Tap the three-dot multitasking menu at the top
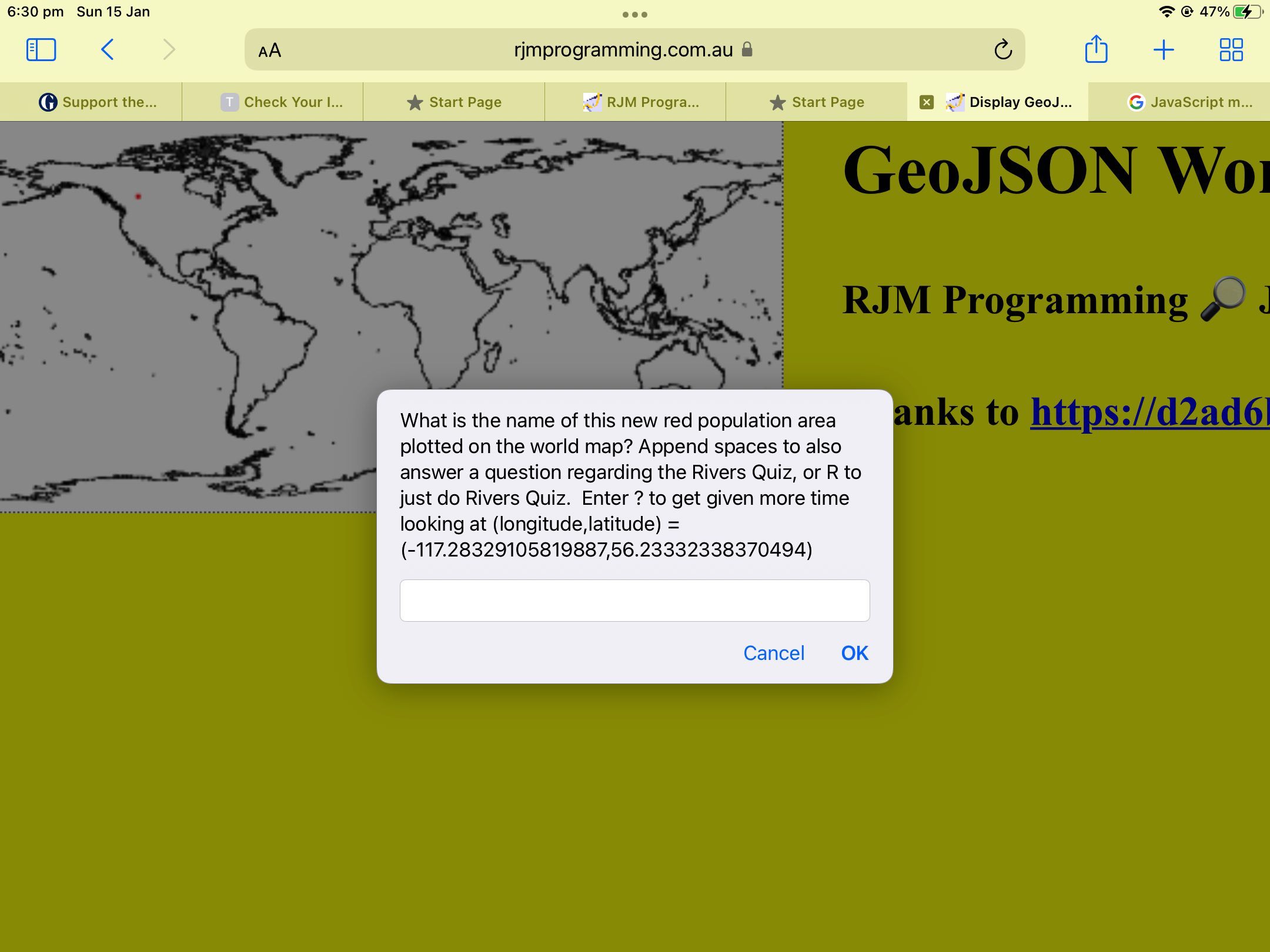The width and height of the screenshot is (1270, 952). (x=635, y=15)
